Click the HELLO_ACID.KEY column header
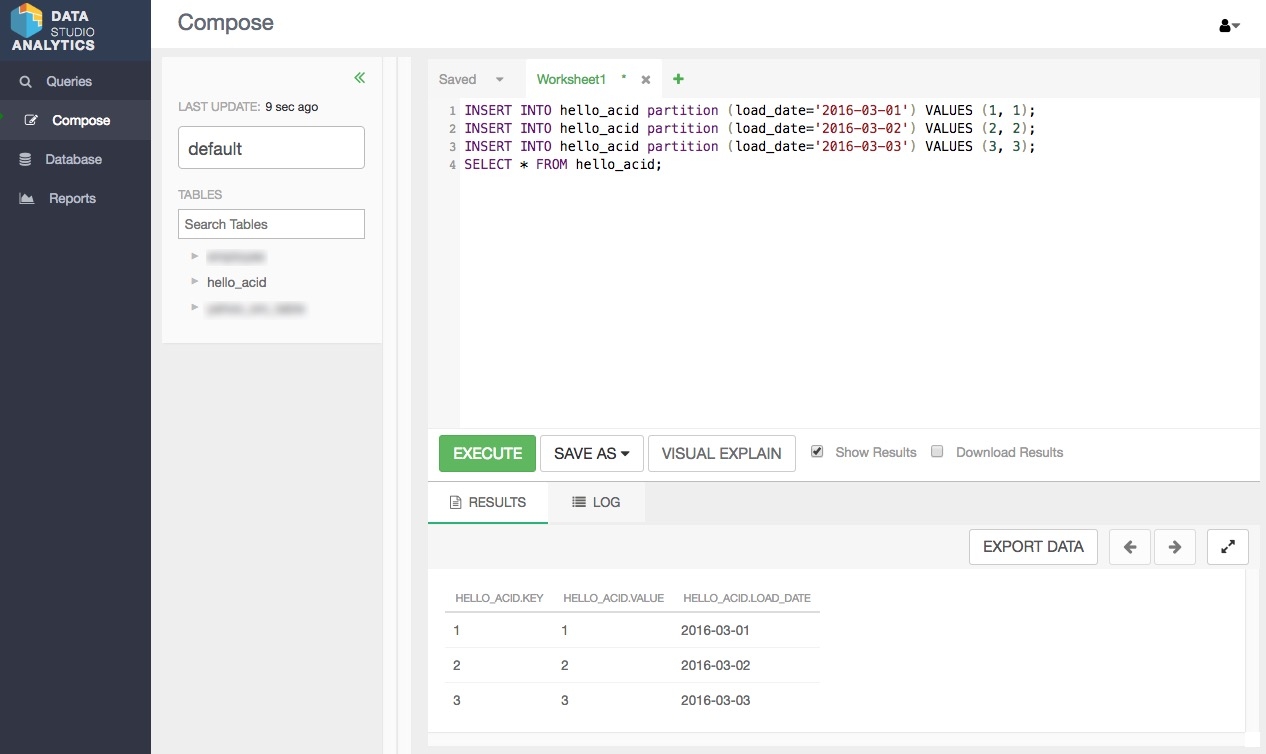This screenshot has height=754, width=1266. click(x=499, y=598)
